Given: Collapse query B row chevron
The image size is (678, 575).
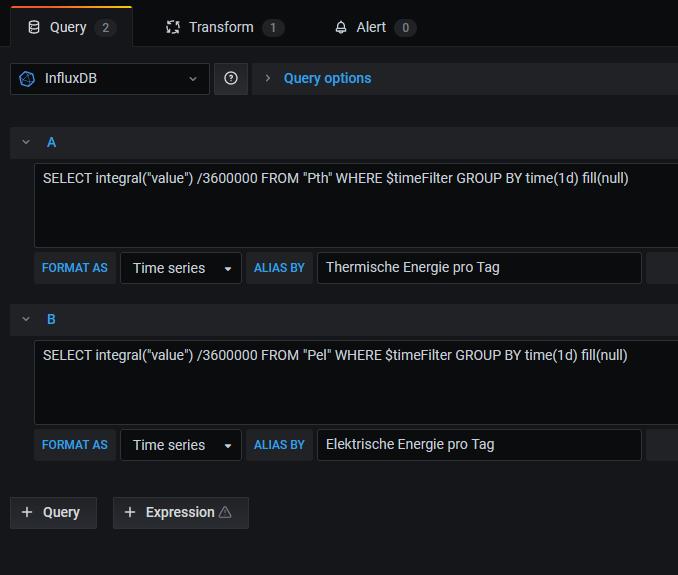Looking at the screenshot, I should coord(26,319).
